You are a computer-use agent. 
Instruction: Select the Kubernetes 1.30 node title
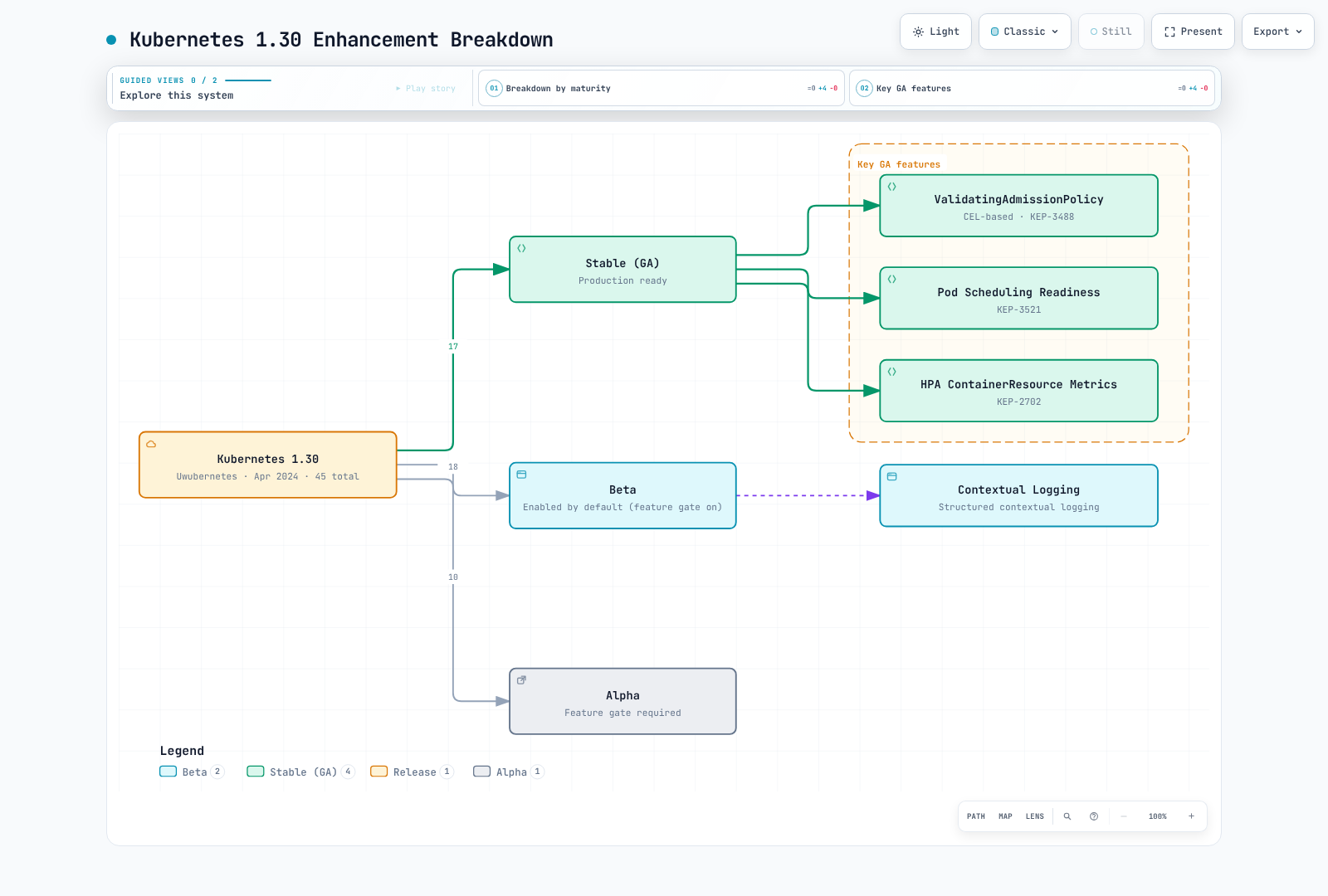click(268, 459)
